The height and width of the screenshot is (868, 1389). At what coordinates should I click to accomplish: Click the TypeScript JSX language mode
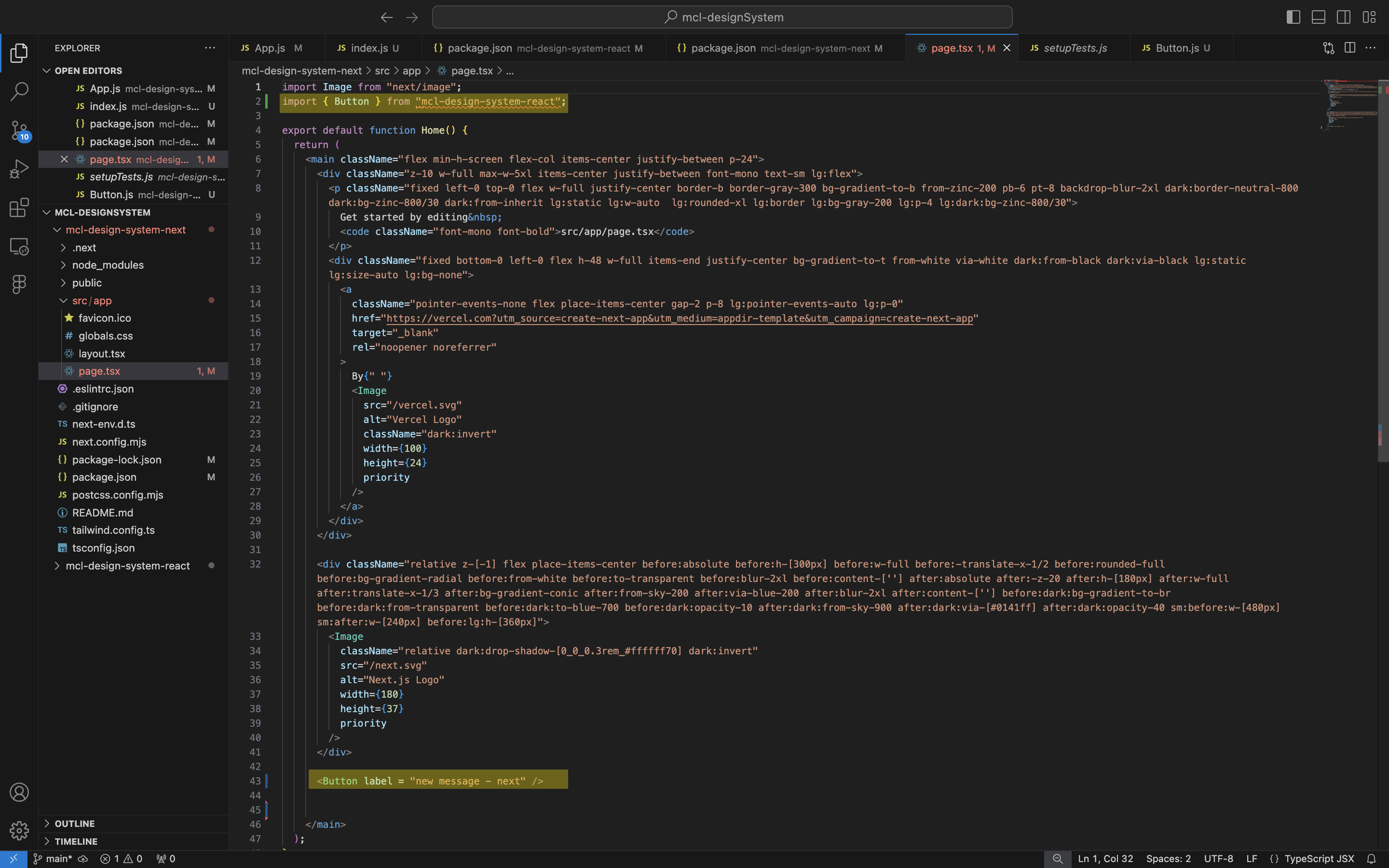pos(1318,859)
